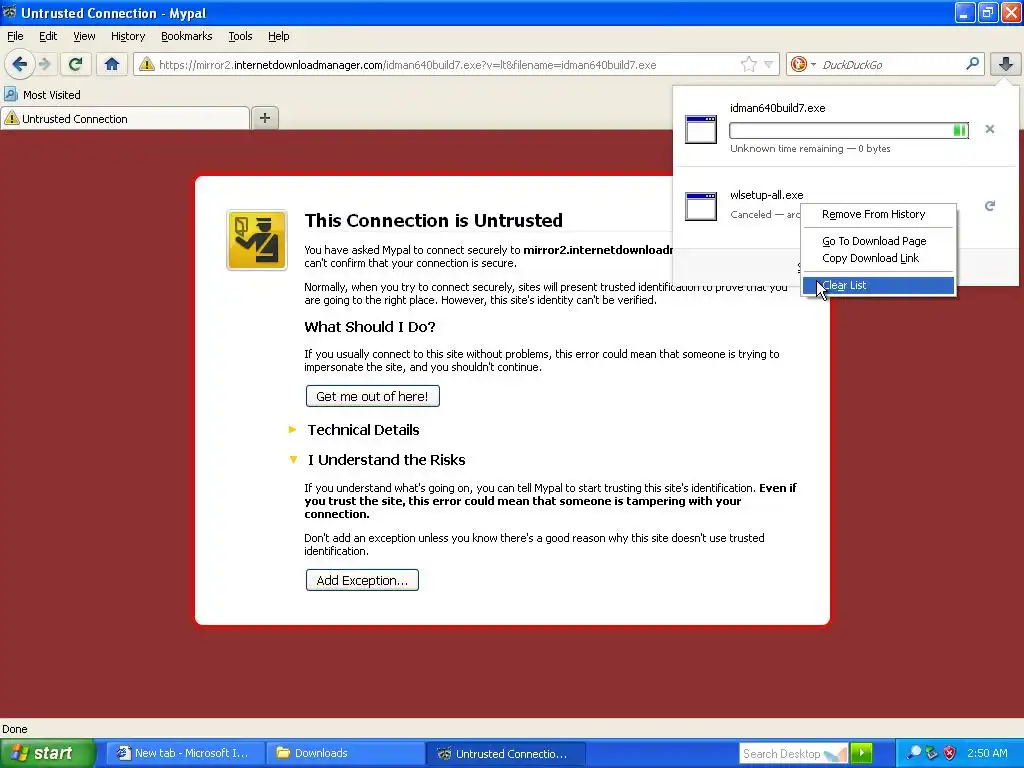Click Untrusted Connection taskbar button
The height and width of the screenshot is (768, 1024).
(x=505, y=753)
